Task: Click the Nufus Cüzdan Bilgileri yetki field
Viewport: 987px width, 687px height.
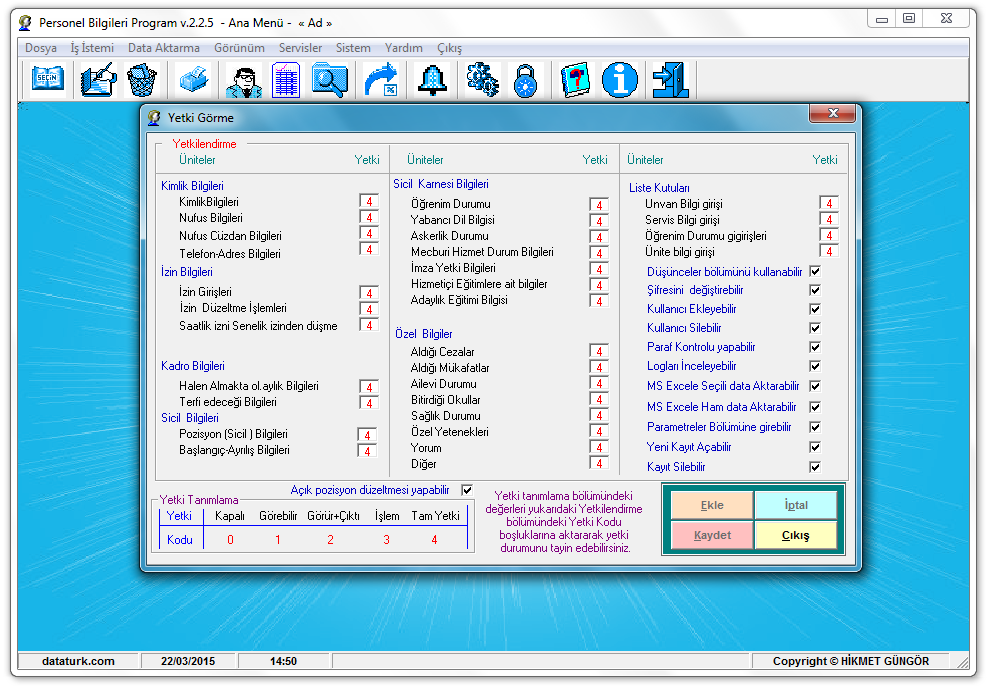Action: [369, 234]
